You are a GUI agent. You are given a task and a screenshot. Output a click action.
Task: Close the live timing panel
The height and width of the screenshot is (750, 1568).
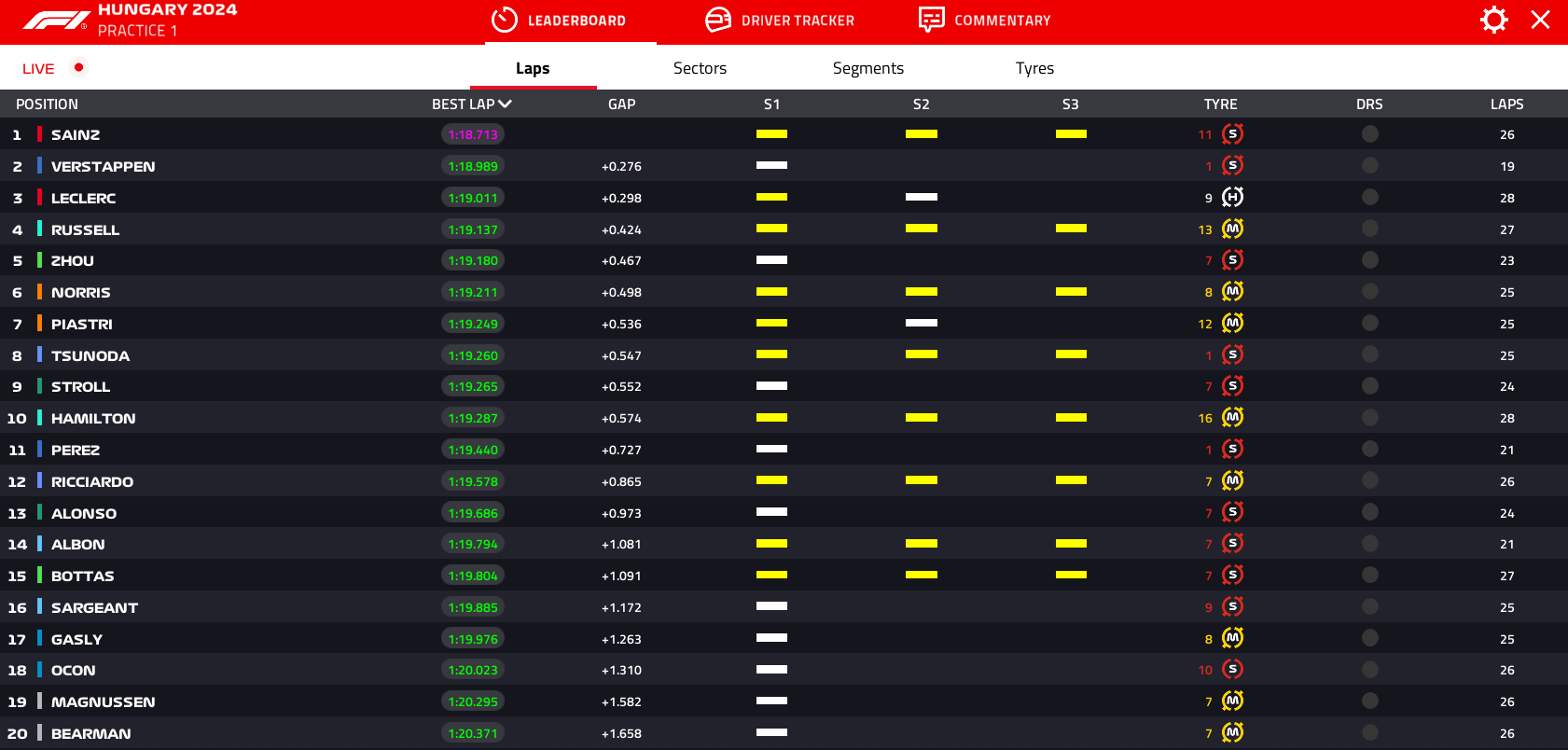pos(1540,20)
